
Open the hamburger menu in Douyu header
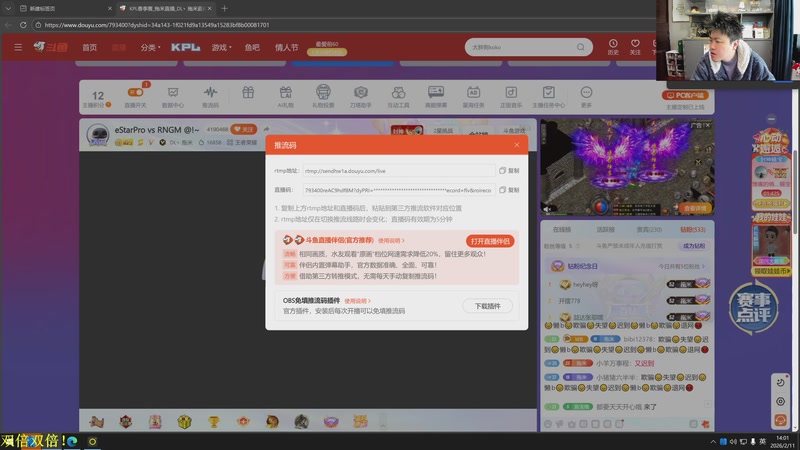(x=18, y=47)
